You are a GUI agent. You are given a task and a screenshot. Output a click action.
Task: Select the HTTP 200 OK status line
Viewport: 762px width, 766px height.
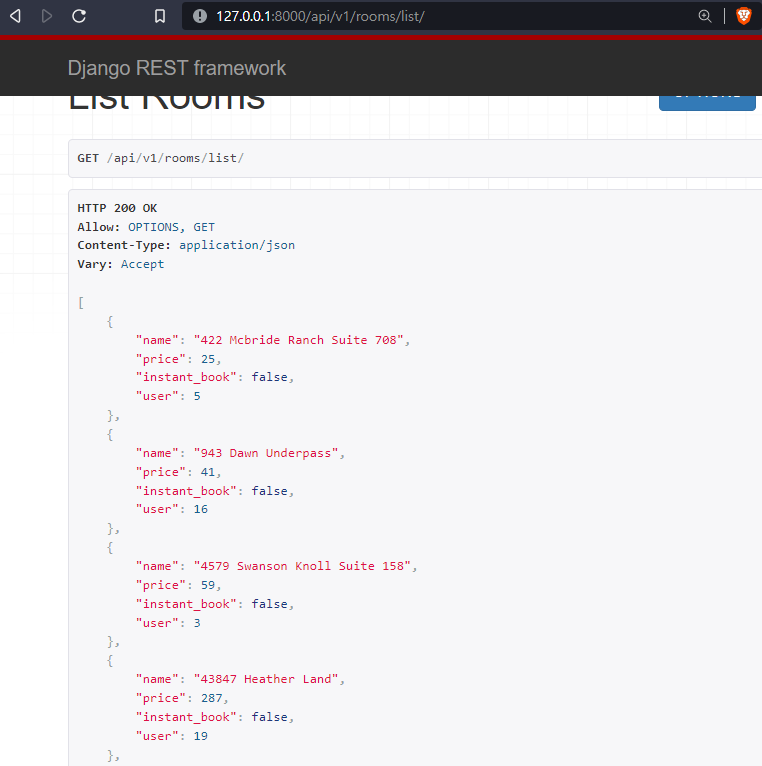click(x=117, y=208)
